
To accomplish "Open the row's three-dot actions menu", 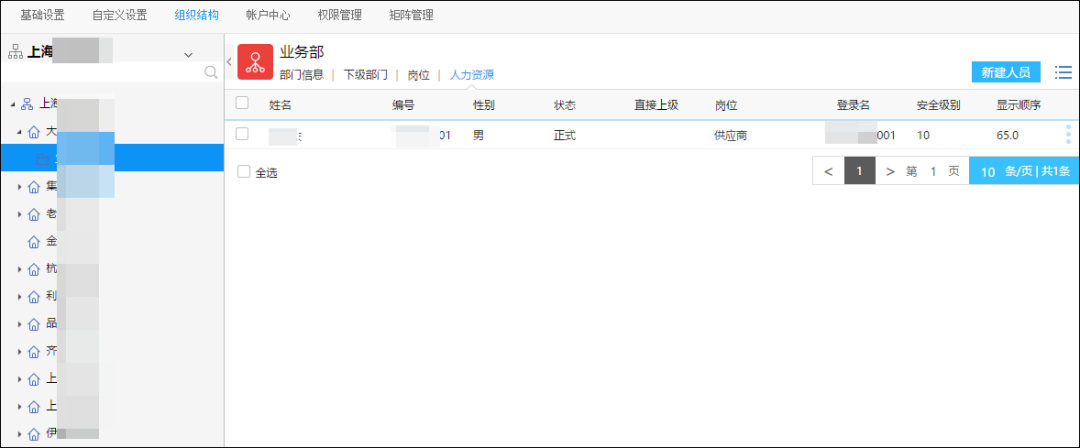I will click(1068, 134).
